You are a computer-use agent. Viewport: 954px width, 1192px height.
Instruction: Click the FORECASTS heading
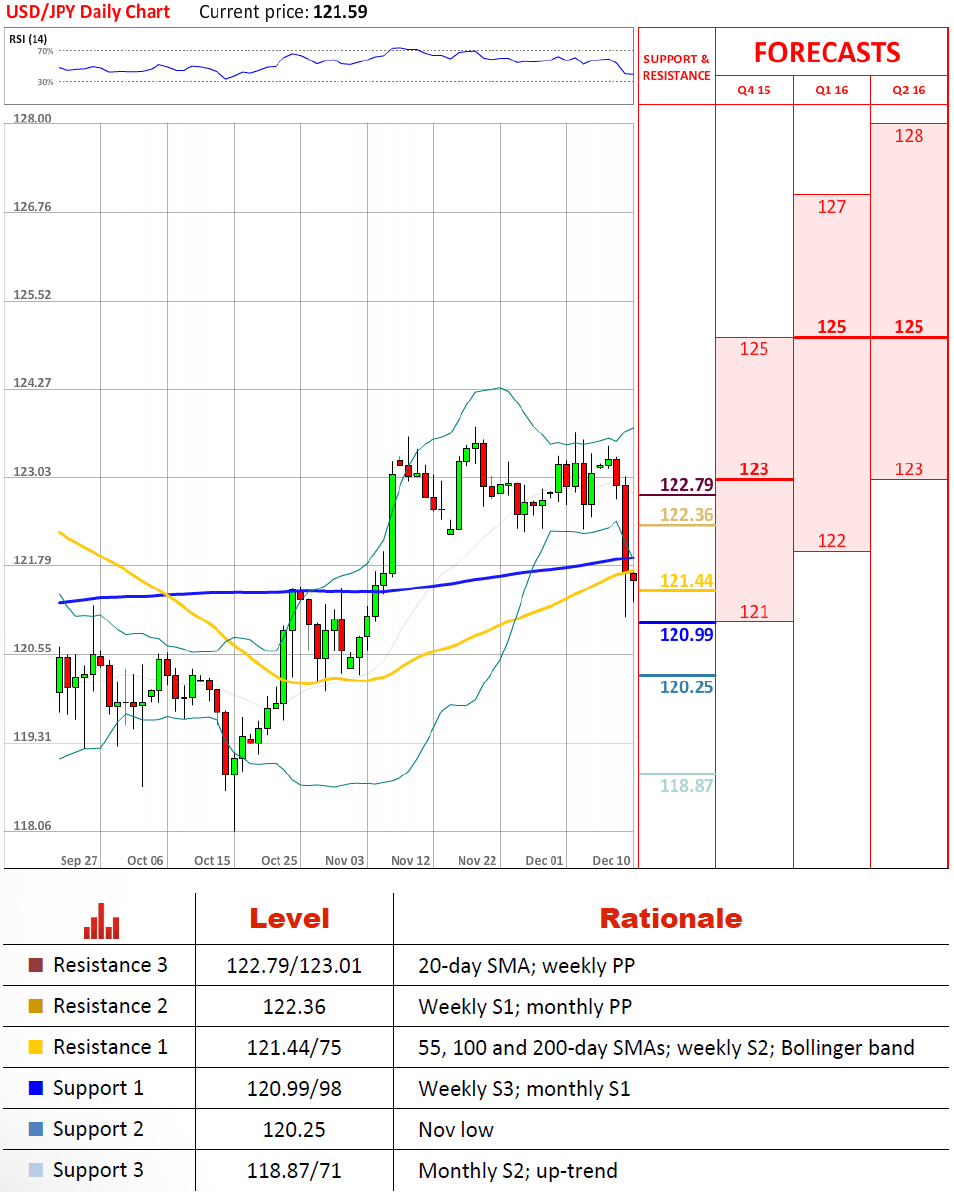click(827, 52)
